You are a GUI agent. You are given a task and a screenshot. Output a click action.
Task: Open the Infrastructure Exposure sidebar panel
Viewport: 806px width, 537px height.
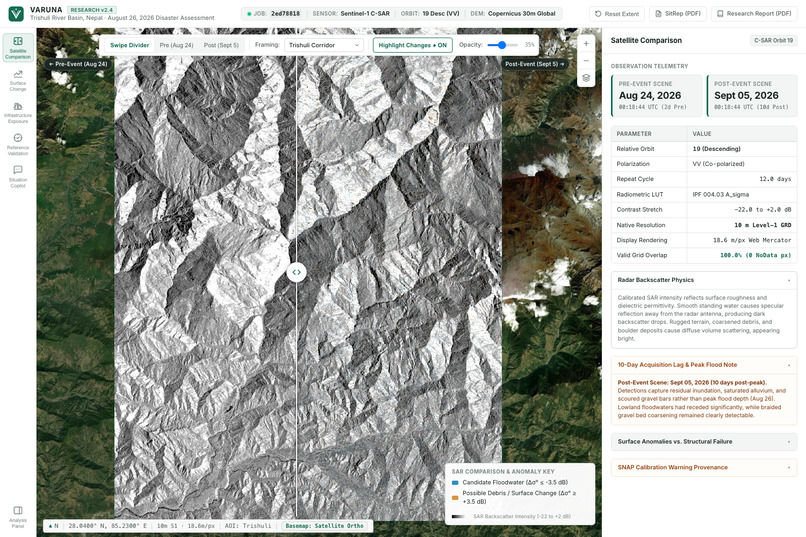tap(18, 113)
